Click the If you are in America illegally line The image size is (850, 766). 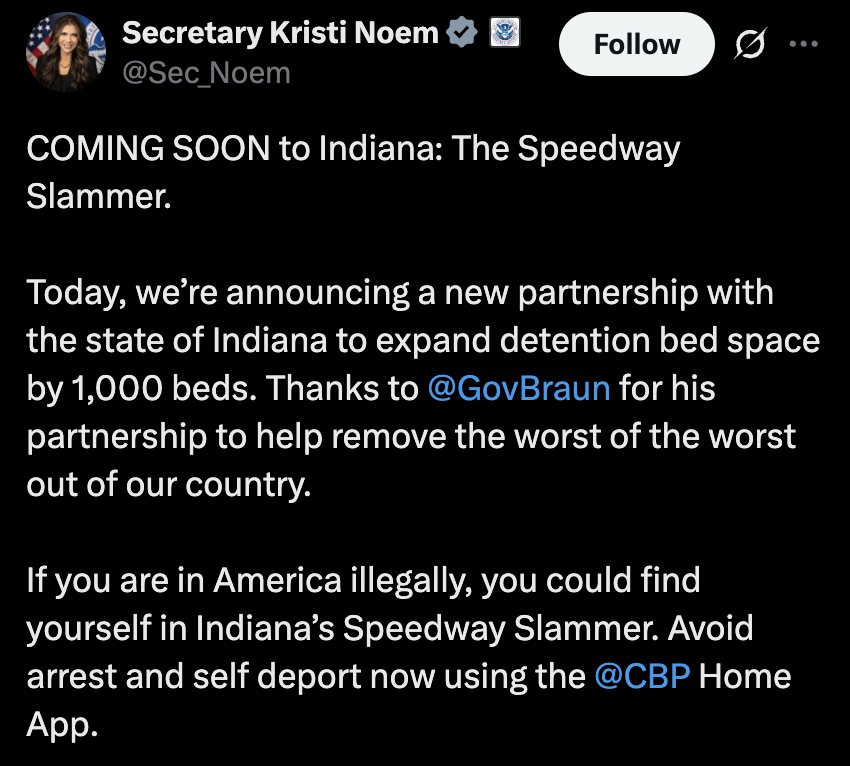pyautogui.click(x=363, y=581)
